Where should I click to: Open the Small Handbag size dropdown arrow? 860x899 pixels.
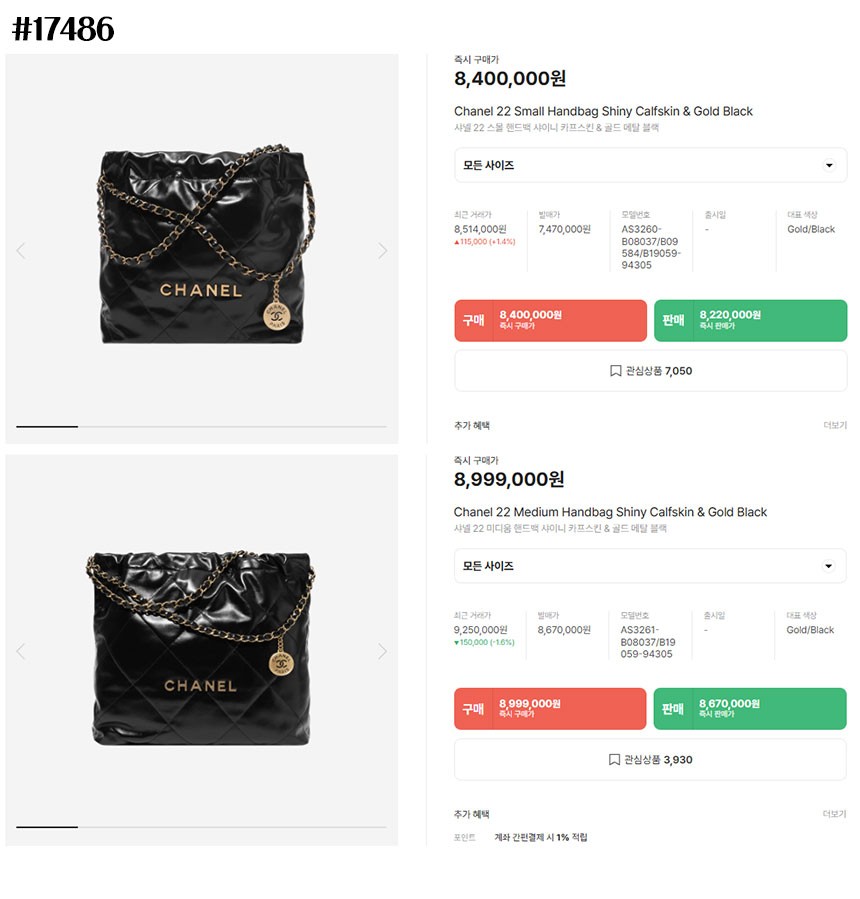[x=829, y=165]
